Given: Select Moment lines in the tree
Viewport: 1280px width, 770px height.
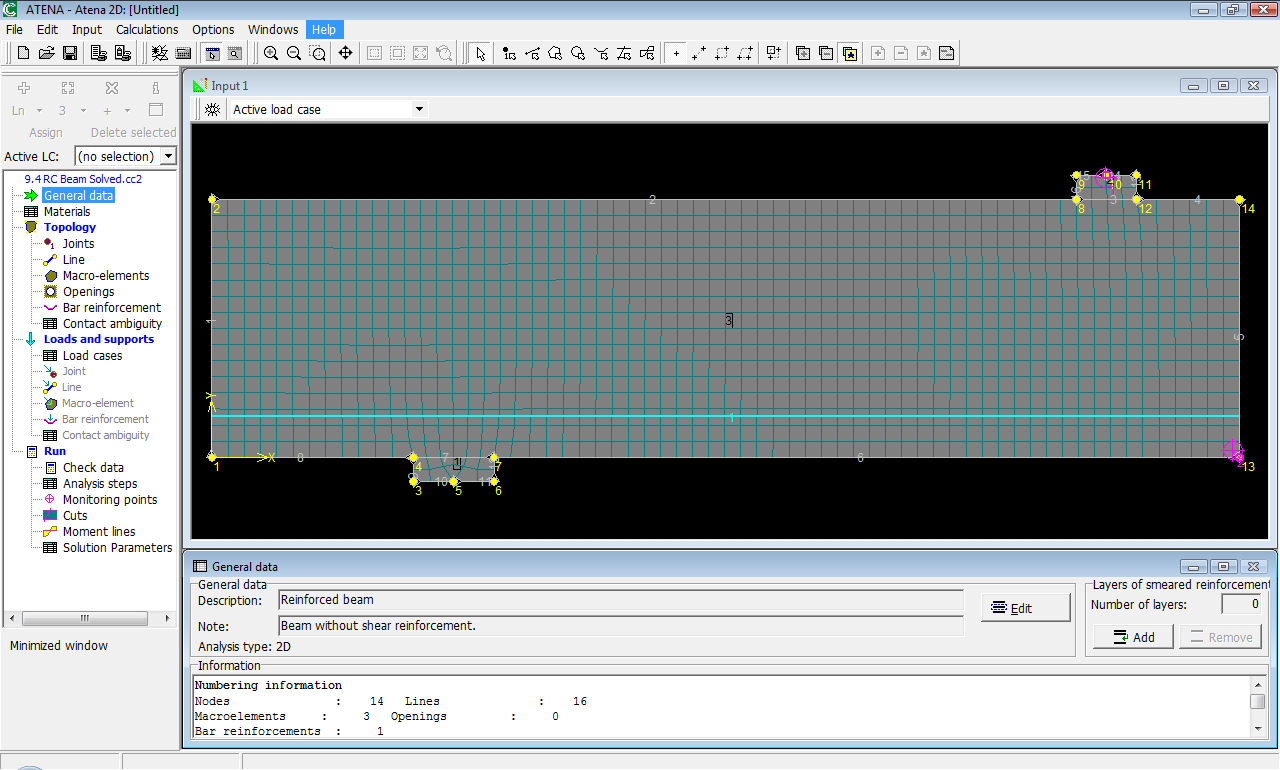Looking at the screenshot, I should (99, 531).
